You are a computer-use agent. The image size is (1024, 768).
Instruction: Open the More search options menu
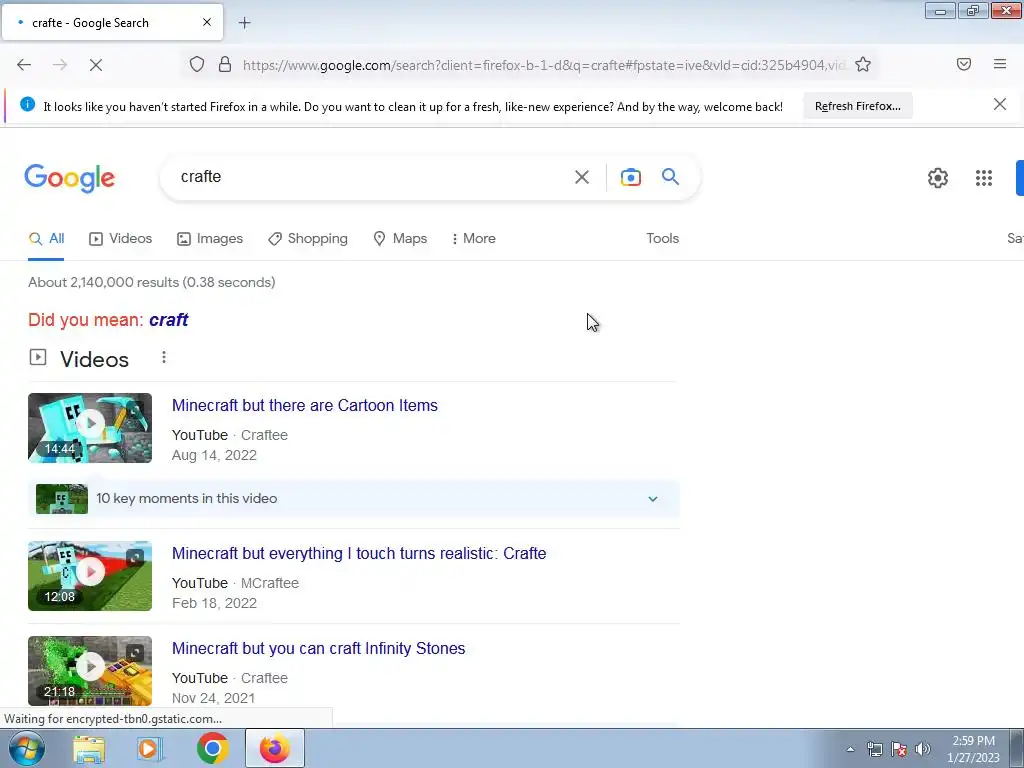[474, 239]
